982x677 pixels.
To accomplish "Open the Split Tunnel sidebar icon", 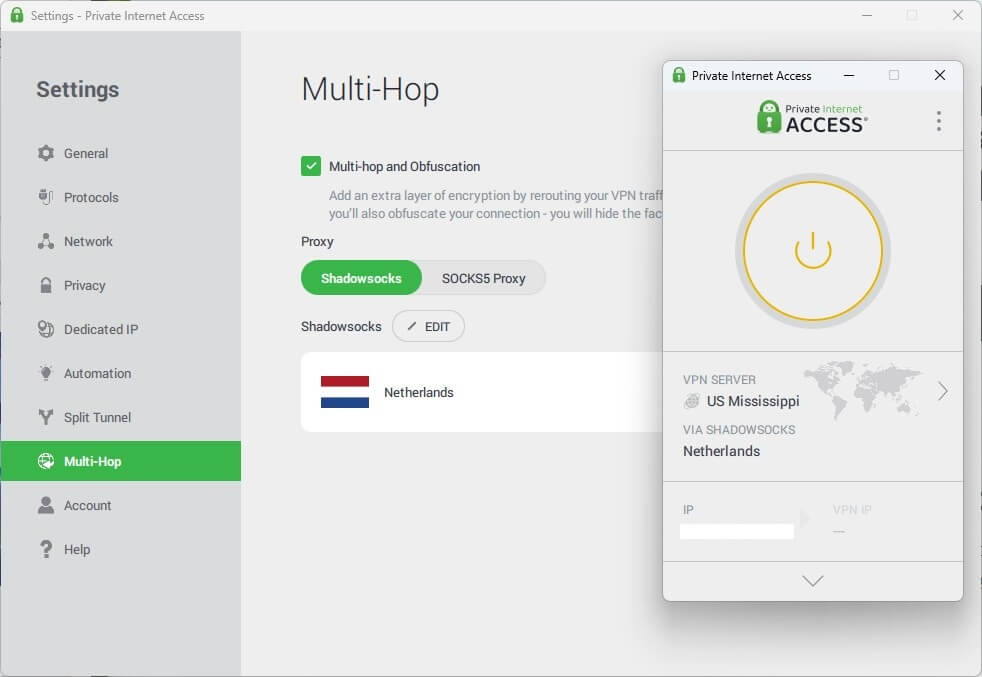I will 46,417.
